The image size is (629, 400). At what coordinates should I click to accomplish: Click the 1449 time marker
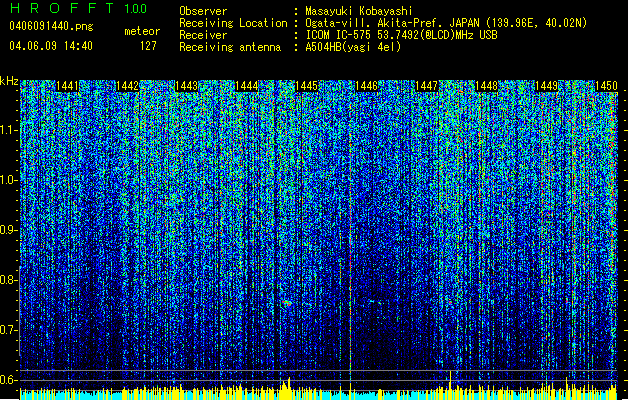pos(546,86)
